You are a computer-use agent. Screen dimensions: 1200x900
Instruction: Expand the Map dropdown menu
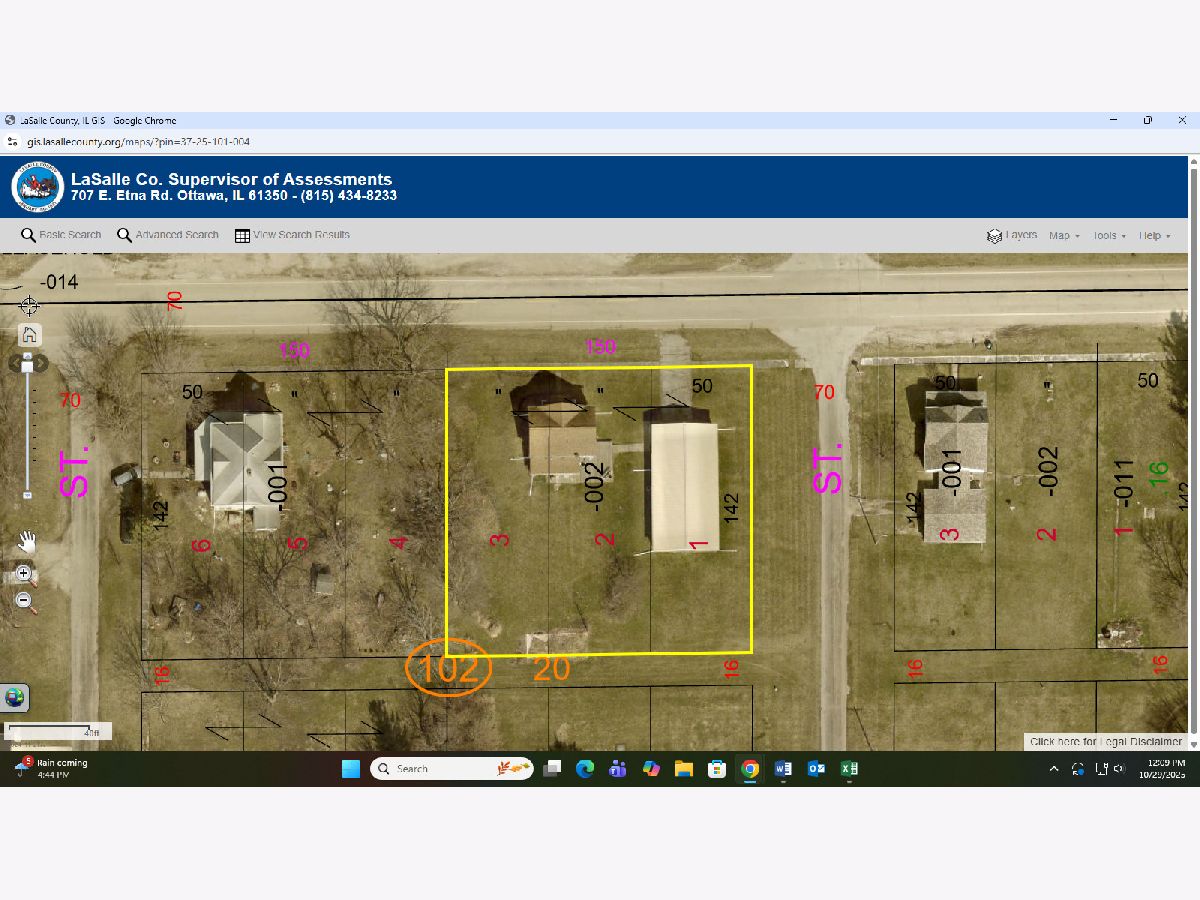point(1064,236)
